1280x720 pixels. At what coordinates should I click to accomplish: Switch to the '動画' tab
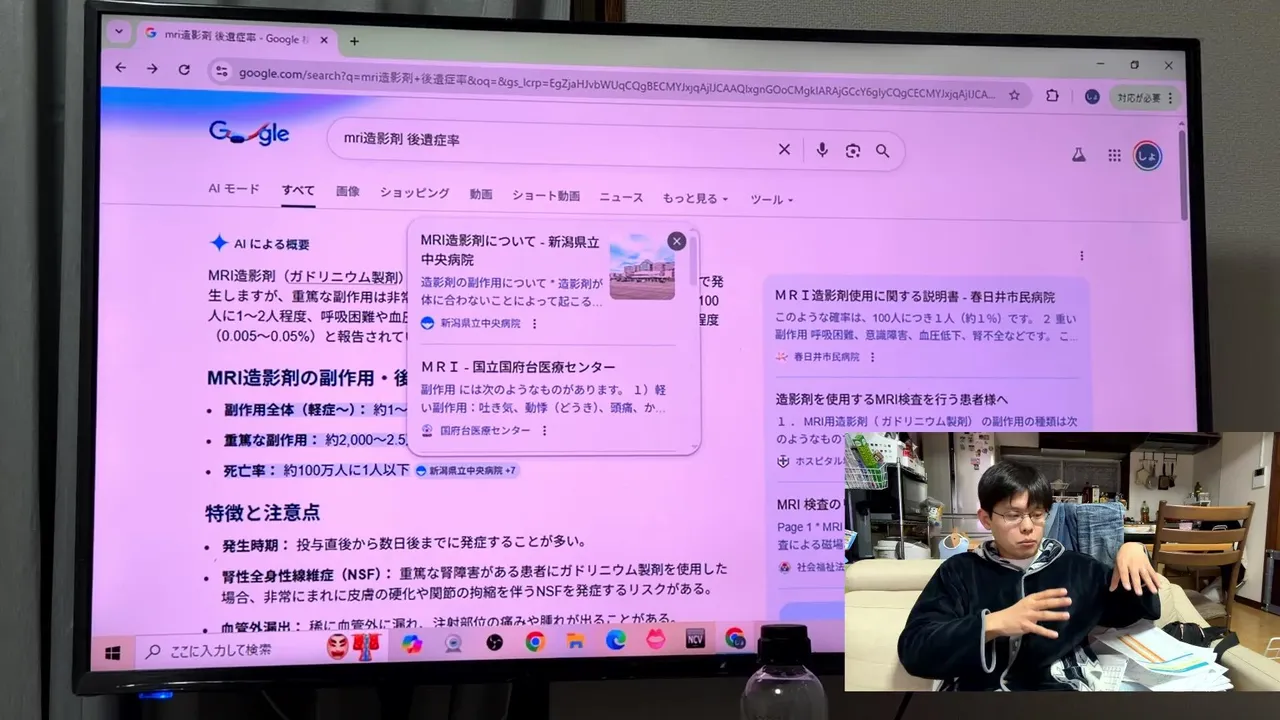481,195
